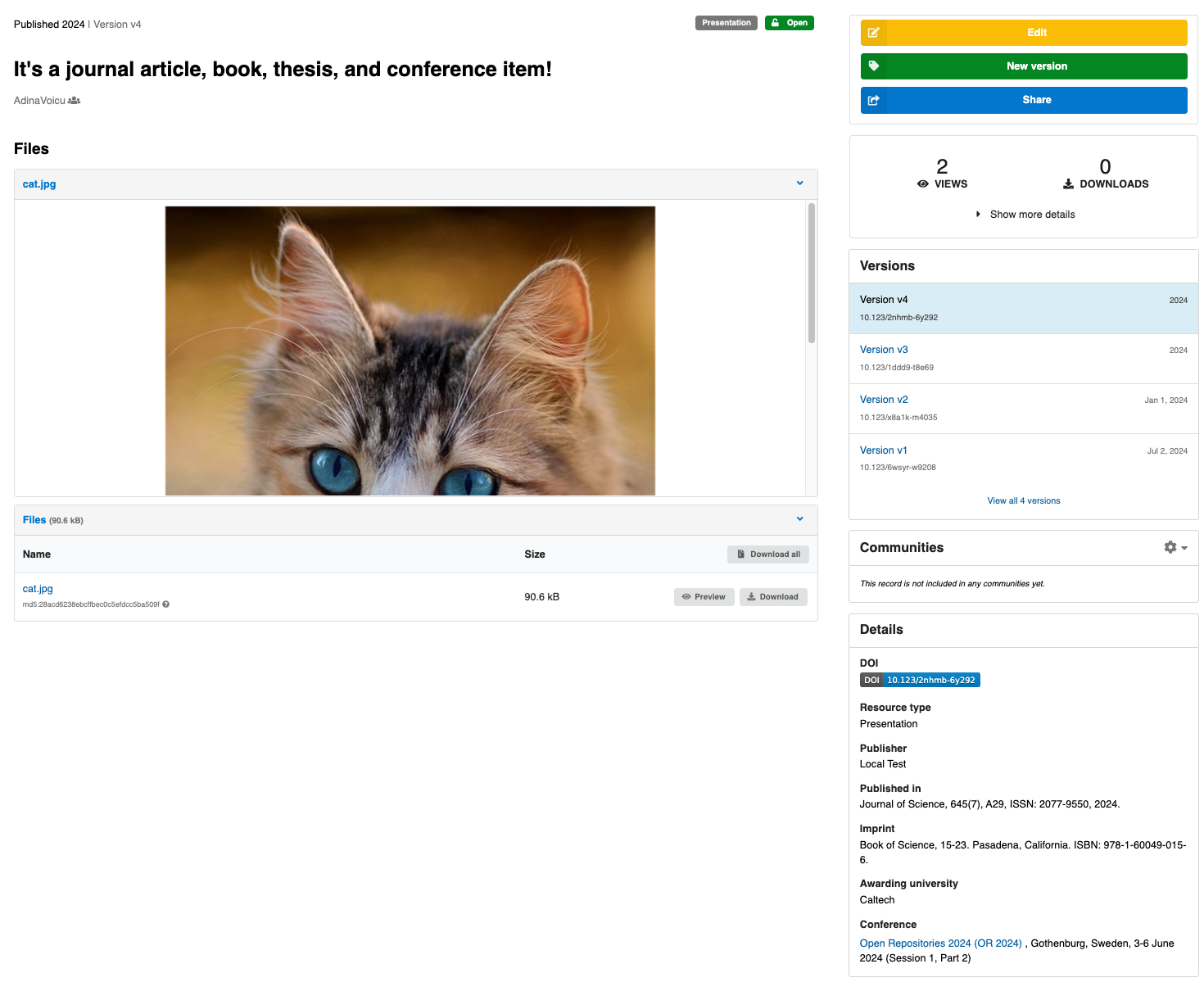Click the 90.6 kB size cell

[542, 597]
